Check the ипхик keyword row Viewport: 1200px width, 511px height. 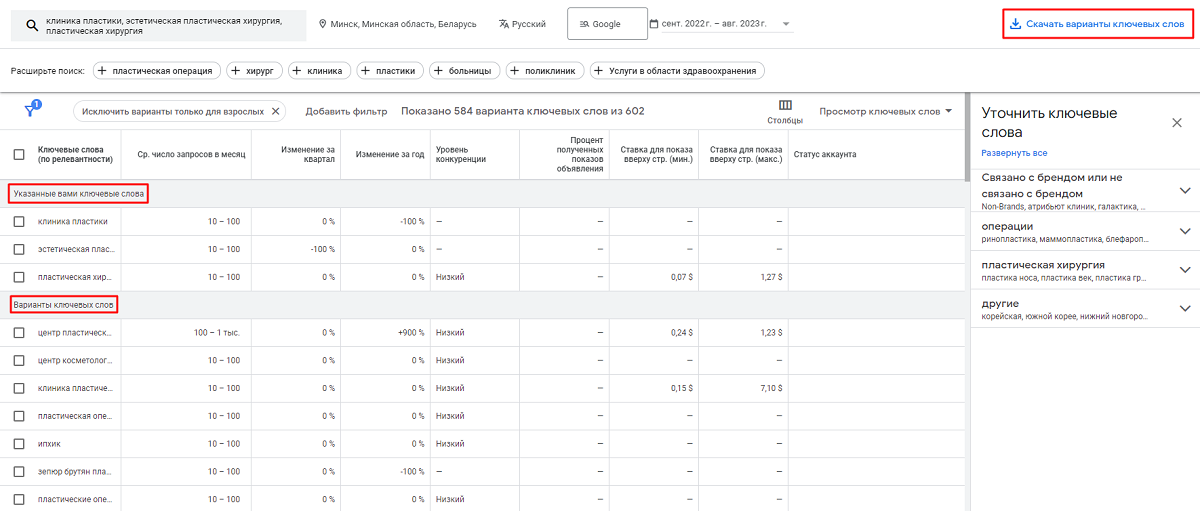pos(19,443)
